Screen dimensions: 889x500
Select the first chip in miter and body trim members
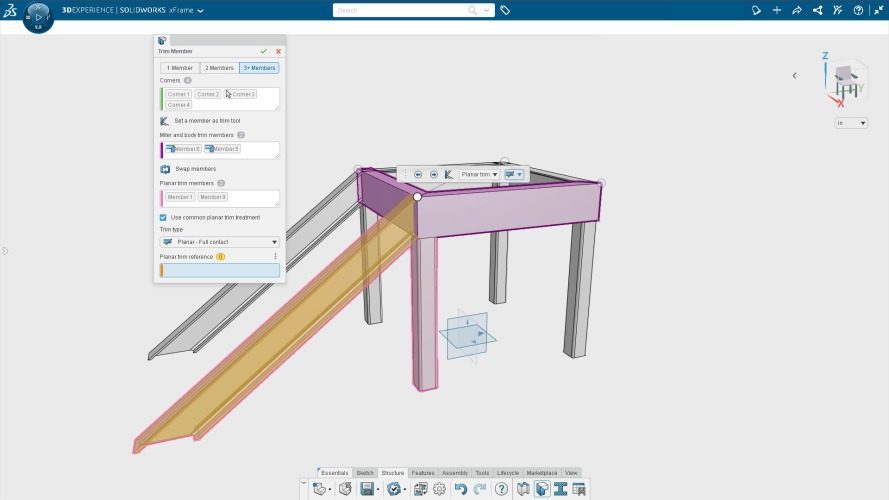(x=183, y=149)
